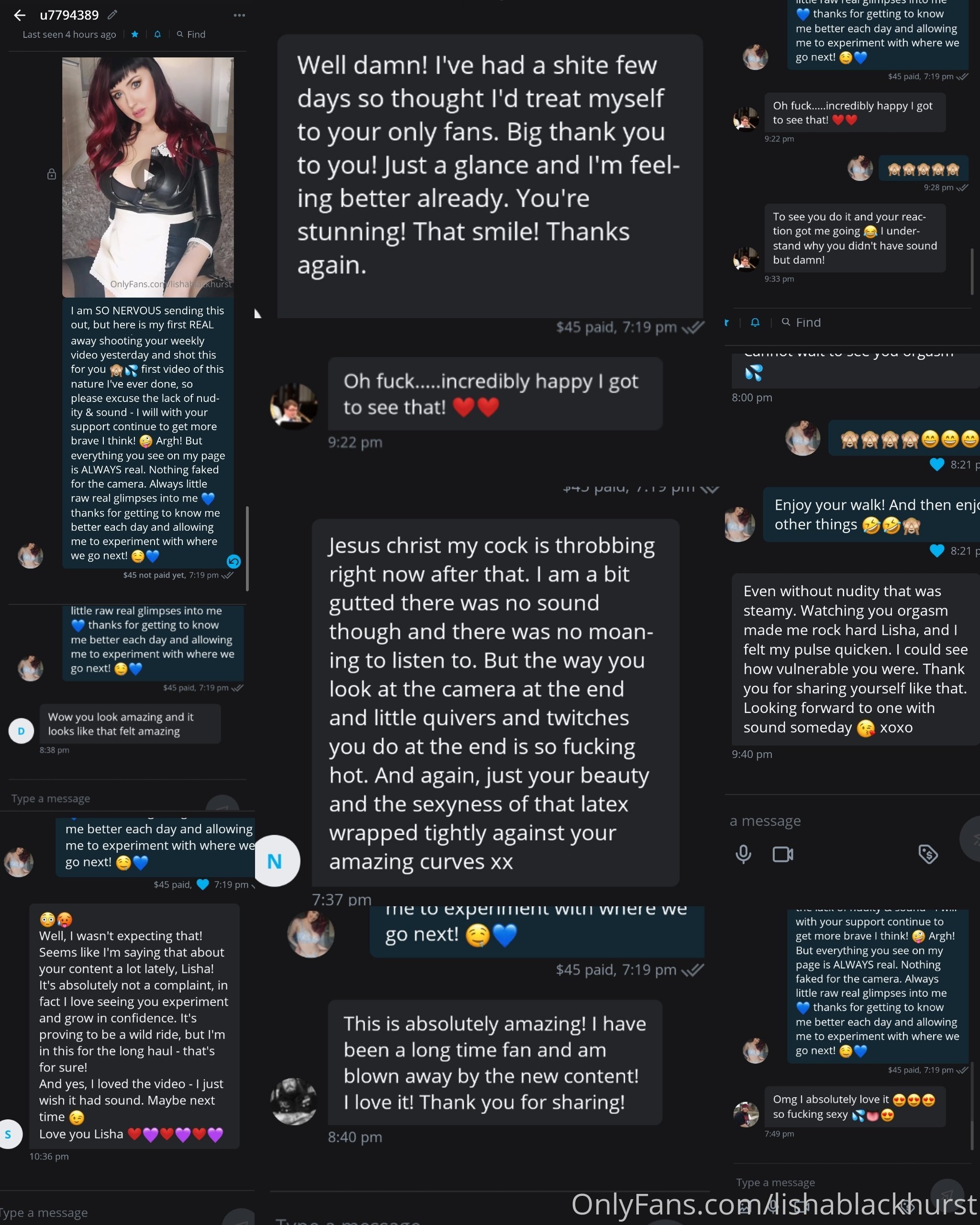The image size is (980, 1225).
Task: Toggle the bell icon in right panel header
Action: click(755, 323)
